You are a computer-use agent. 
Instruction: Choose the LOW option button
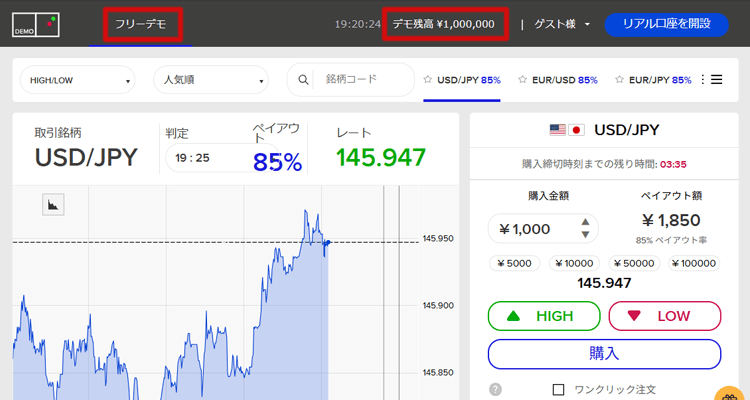coord(664,316)
